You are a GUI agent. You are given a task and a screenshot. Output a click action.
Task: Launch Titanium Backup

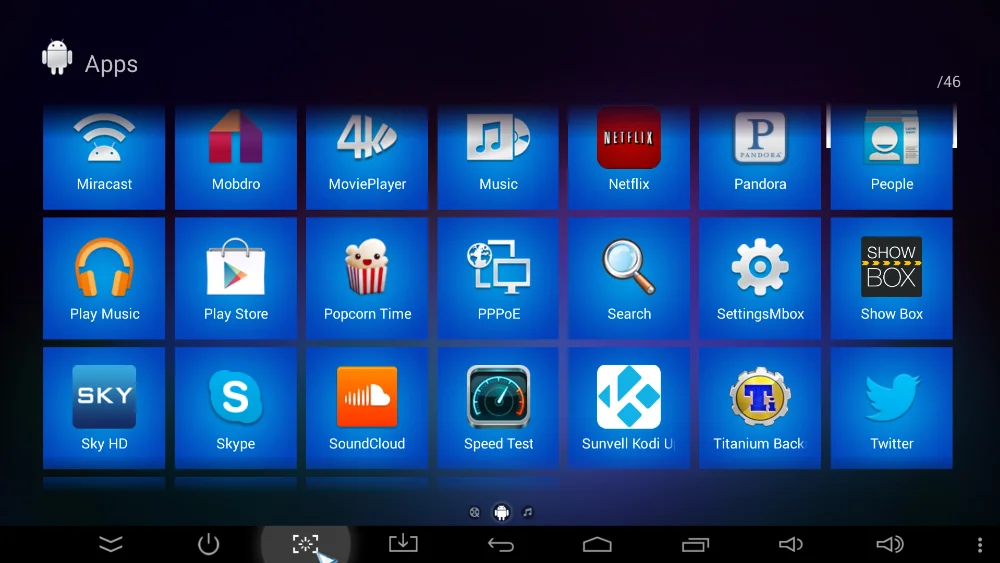click(x=760, y=408)
